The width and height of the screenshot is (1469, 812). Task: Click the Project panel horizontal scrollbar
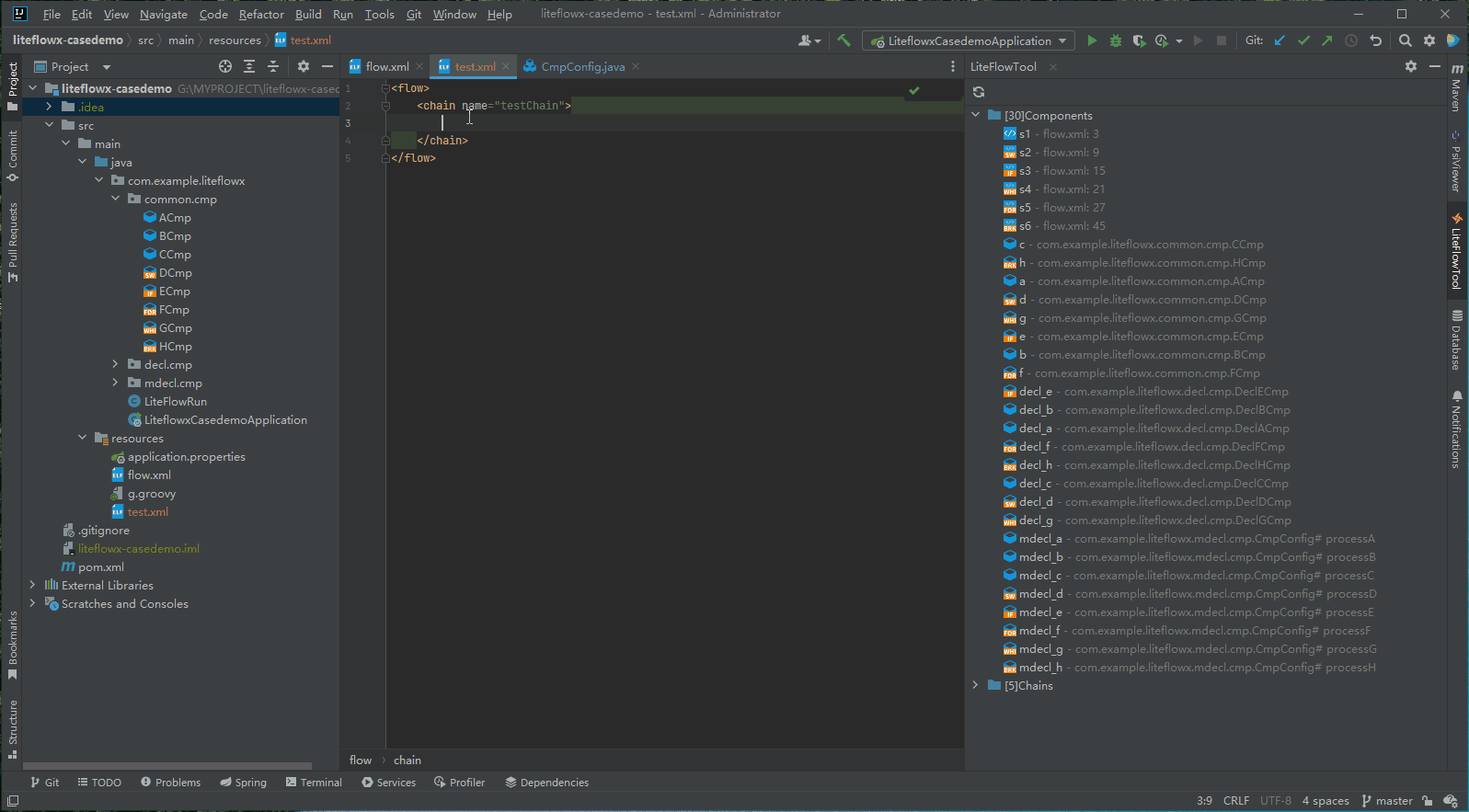pyautogui.click(x=167, y=765)
